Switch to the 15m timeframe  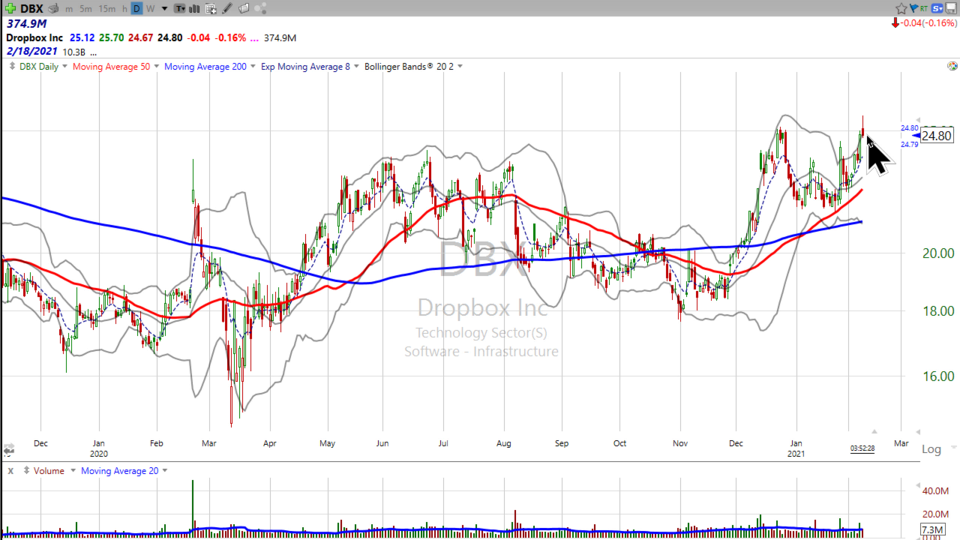tap(107, 9)
